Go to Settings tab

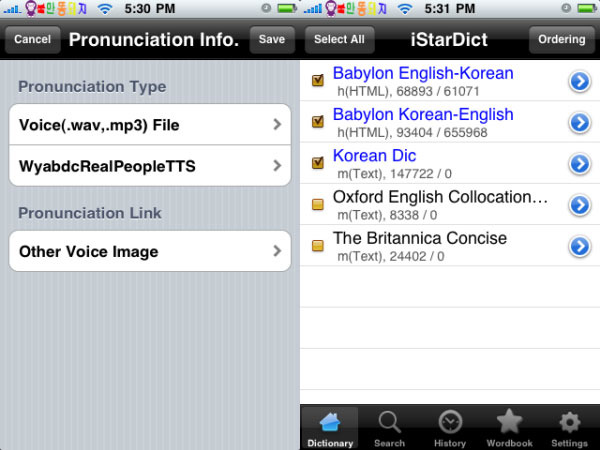(569, 428)
